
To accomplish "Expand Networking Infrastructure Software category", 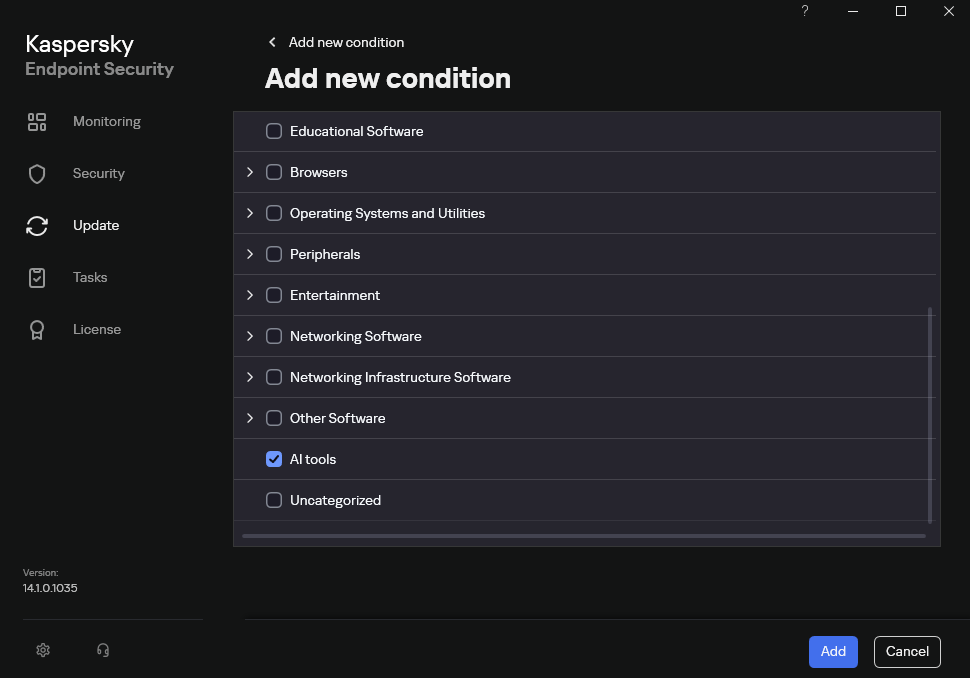I will 250,377.
